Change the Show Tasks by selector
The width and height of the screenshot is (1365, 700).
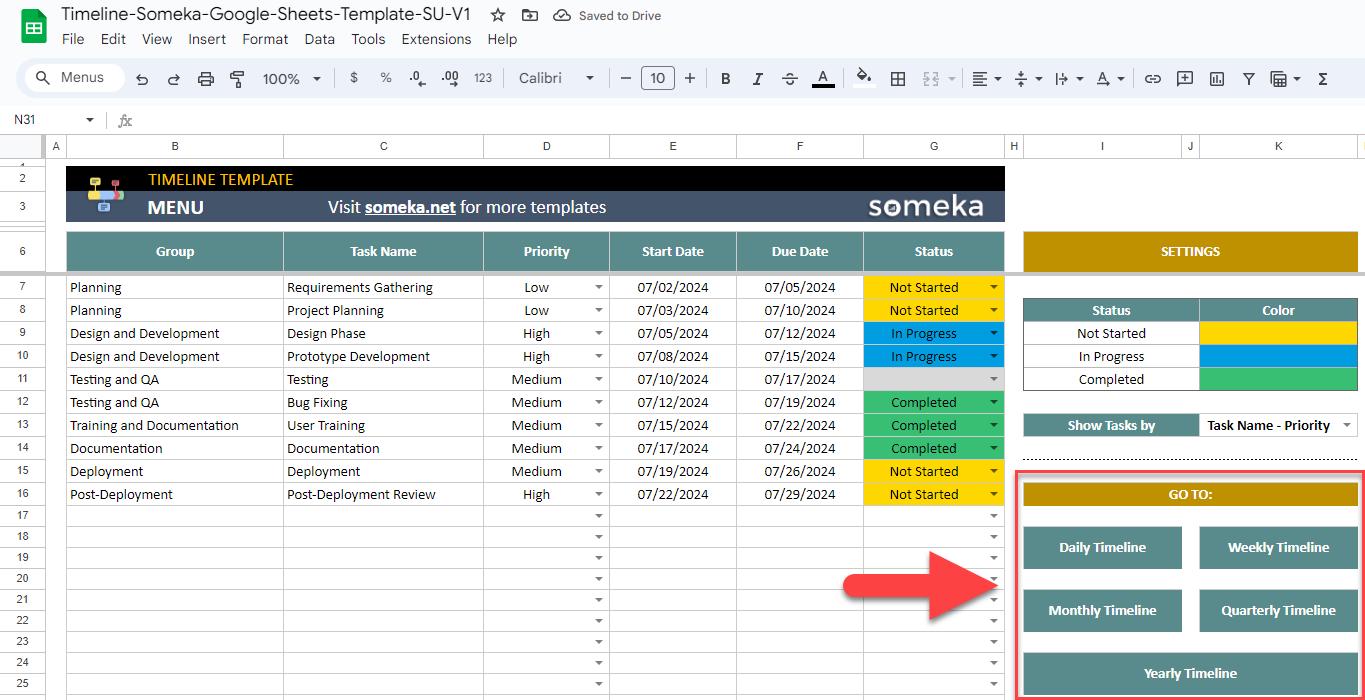coord(1278,424)
